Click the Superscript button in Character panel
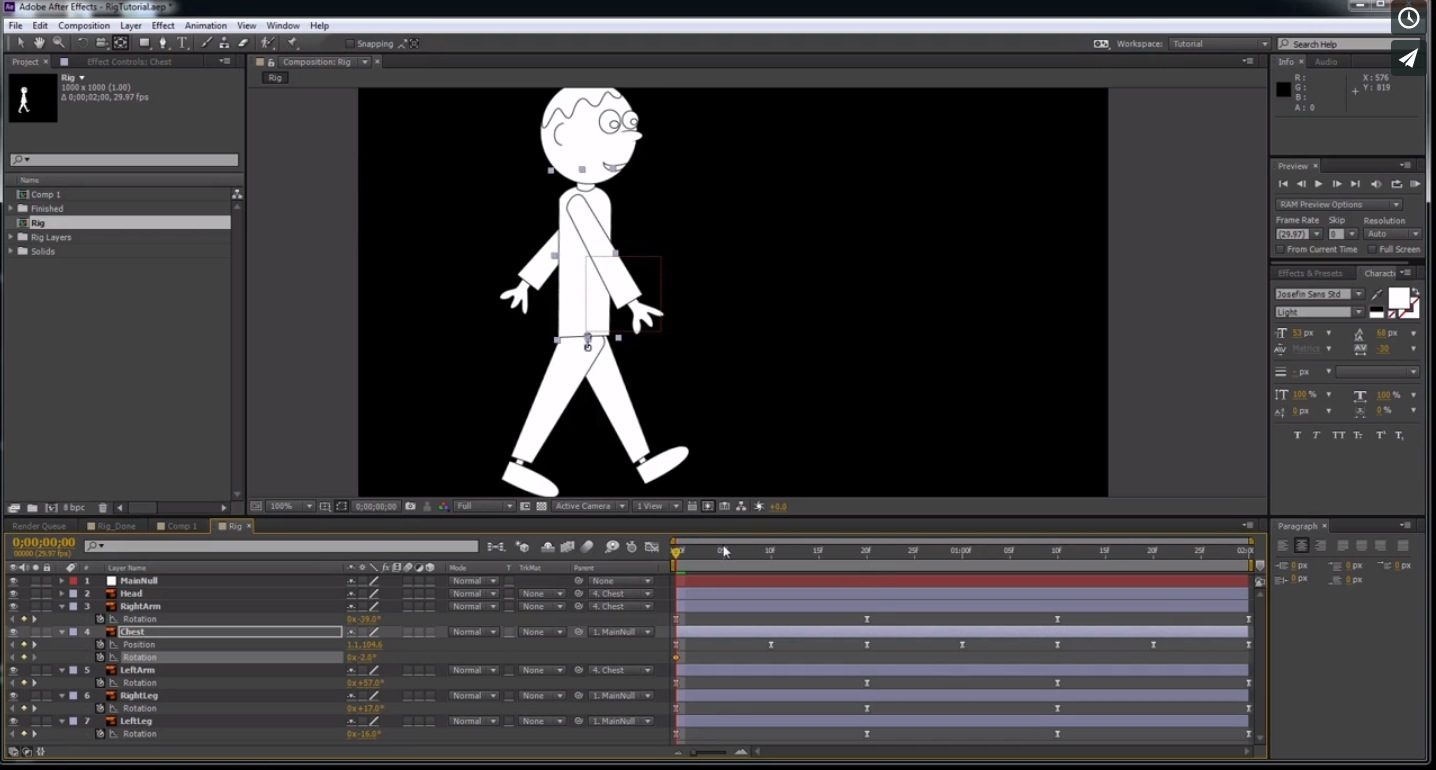This screenshot has width=1436, height=770. (x=1380, y=435)
